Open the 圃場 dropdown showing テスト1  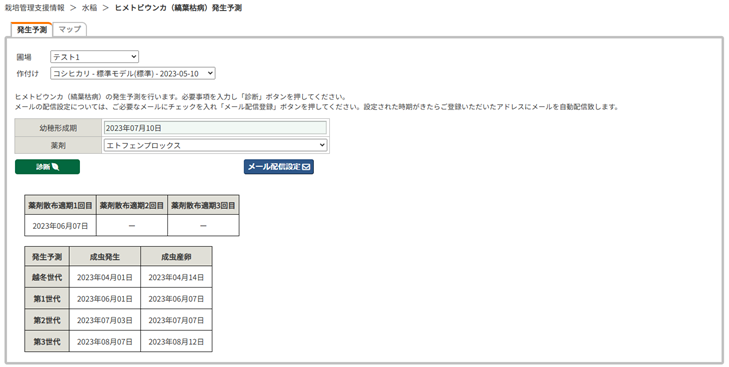[x=94, y=57]
